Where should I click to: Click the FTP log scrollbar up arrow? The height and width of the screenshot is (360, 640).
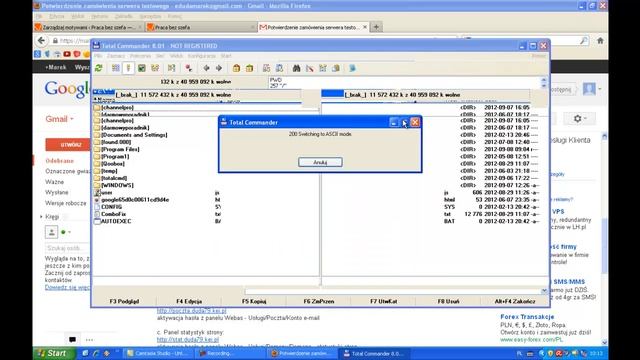[544, 80]
